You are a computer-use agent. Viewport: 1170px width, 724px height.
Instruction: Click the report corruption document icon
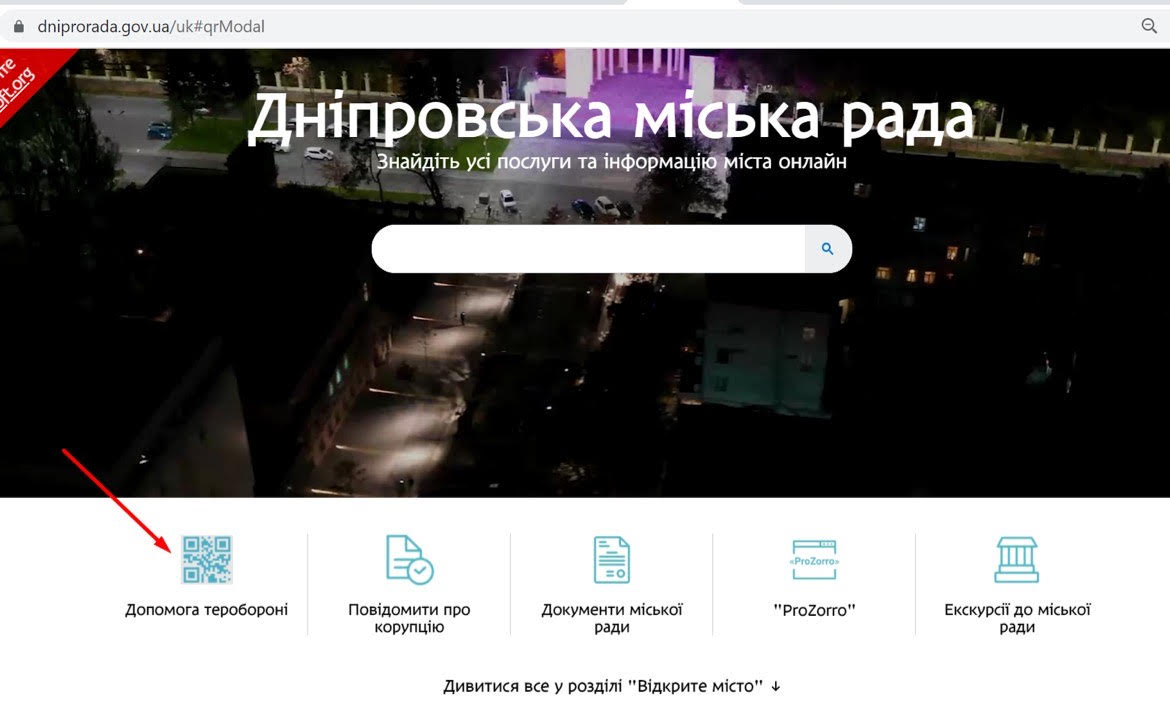409,560
